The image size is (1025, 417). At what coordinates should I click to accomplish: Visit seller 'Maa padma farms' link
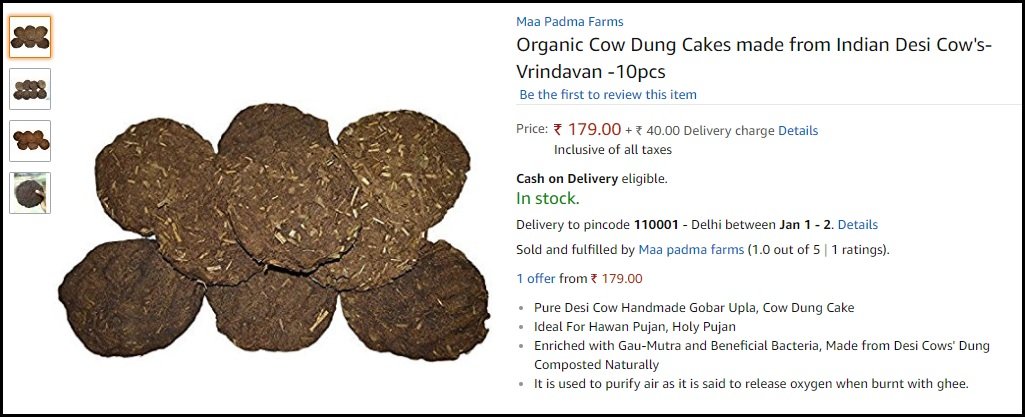coord(691,250)
